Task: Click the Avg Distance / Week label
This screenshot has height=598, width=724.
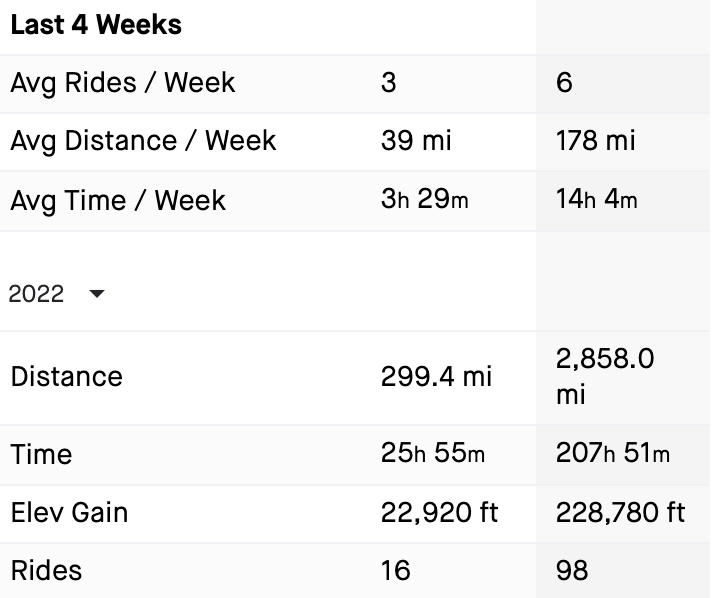Action: click(143, 141)
